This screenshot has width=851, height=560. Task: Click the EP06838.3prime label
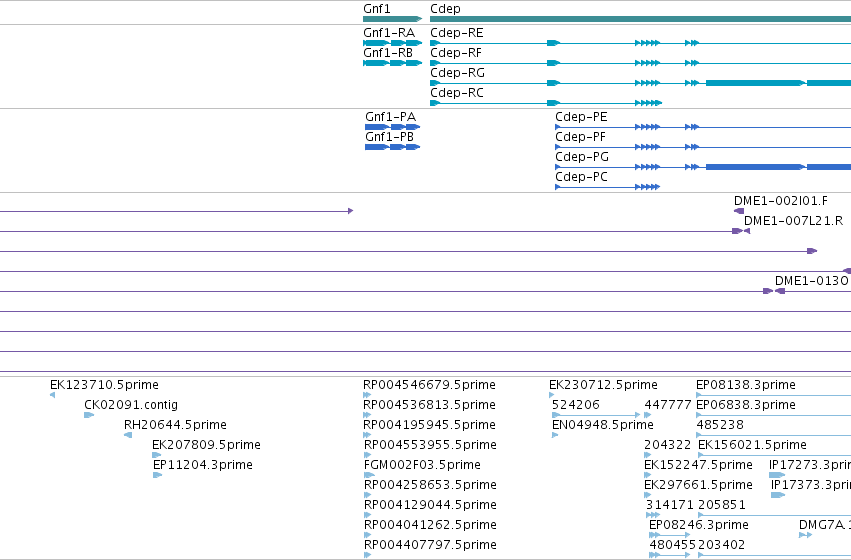(x=746, y=405)
